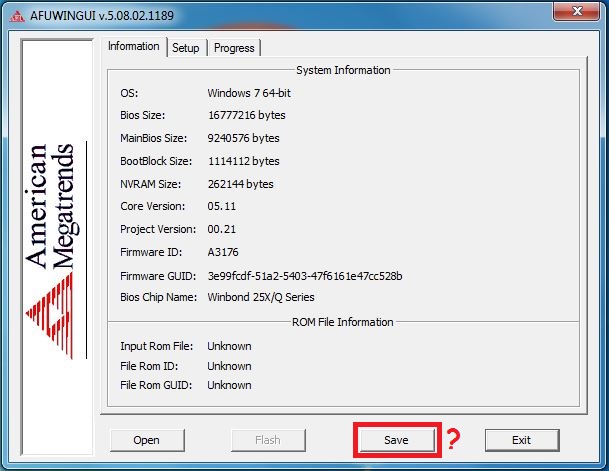Click the Project Version value "00.21"

tap(221, 229)
